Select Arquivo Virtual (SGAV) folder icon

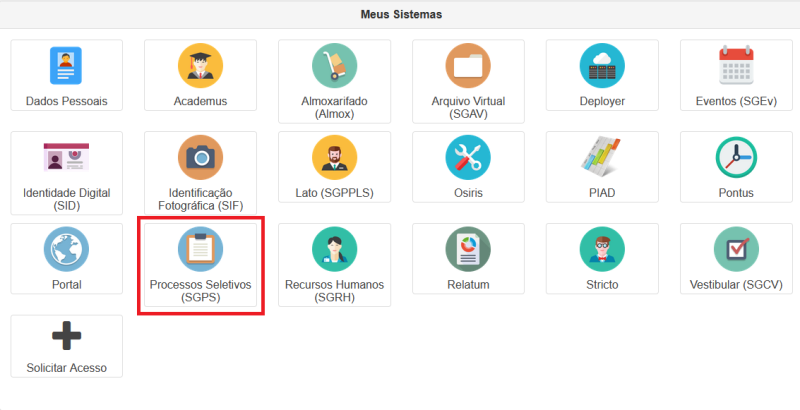click(468, 67)
